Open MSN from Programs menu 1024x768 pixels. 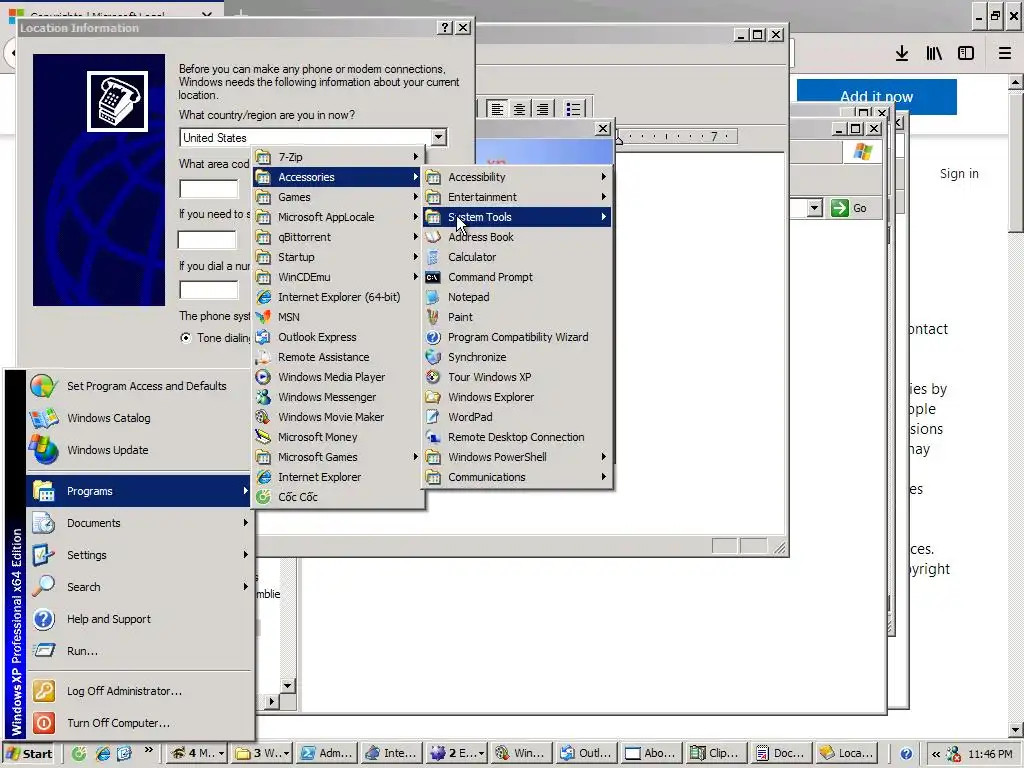coord(338,317)
